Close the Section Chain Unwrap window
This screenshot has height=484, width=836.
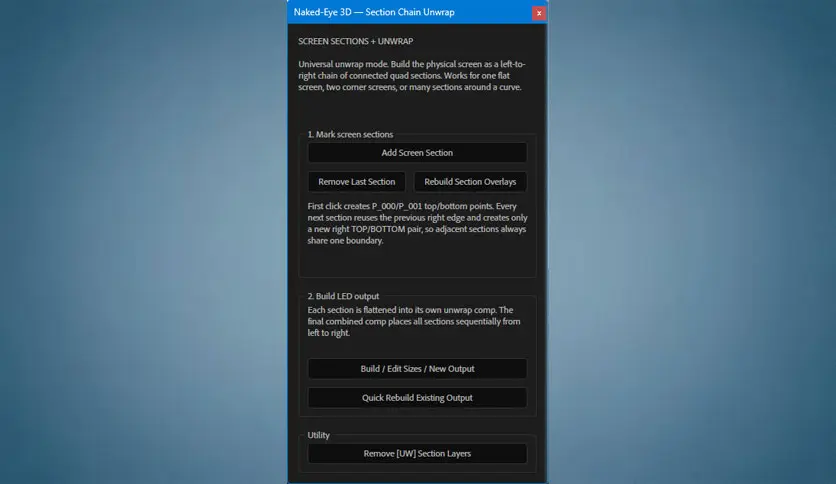[x=538, y=13]
